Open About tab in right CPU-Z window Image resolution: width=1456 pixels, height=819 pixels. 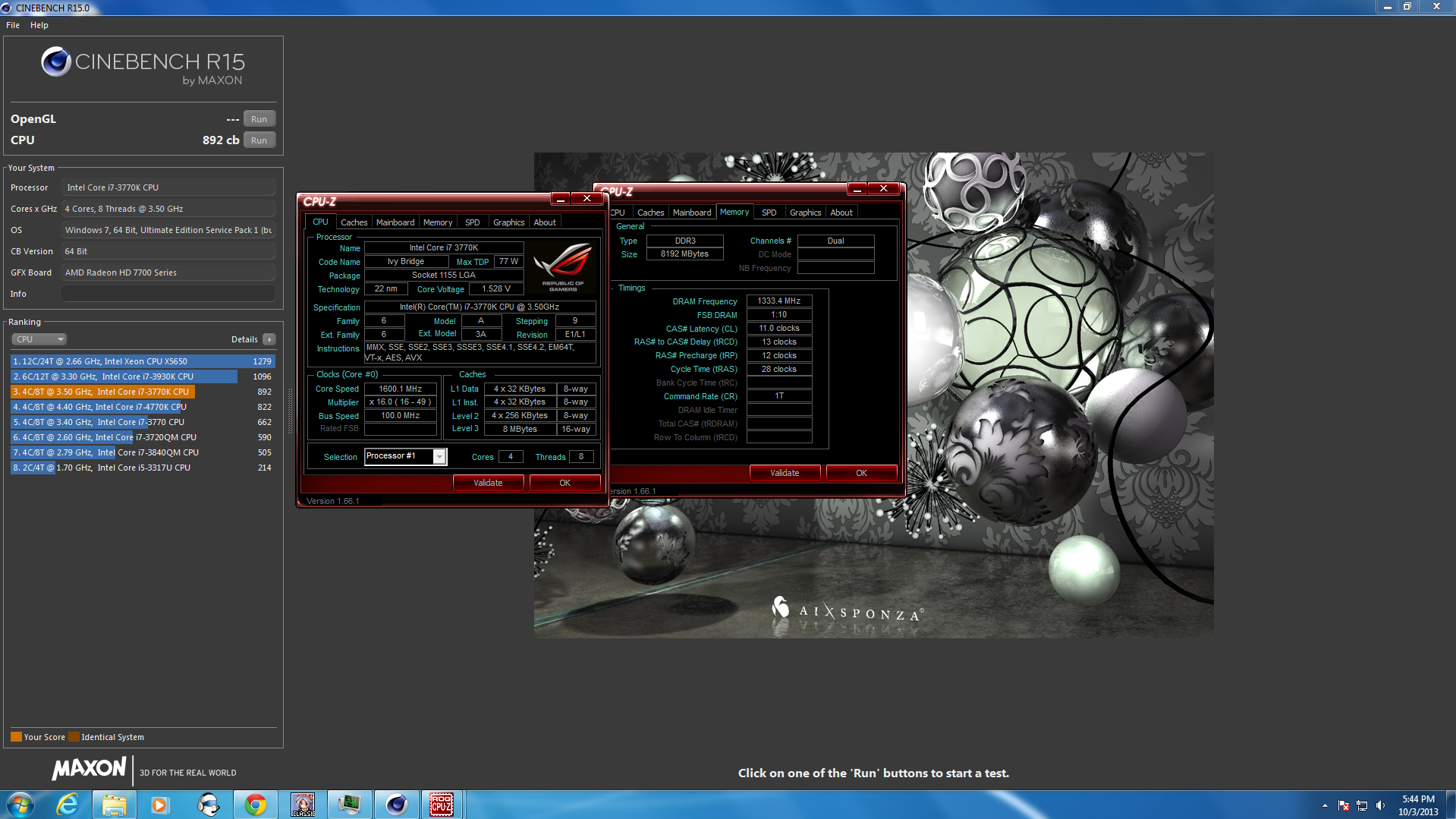click(841, 213)
